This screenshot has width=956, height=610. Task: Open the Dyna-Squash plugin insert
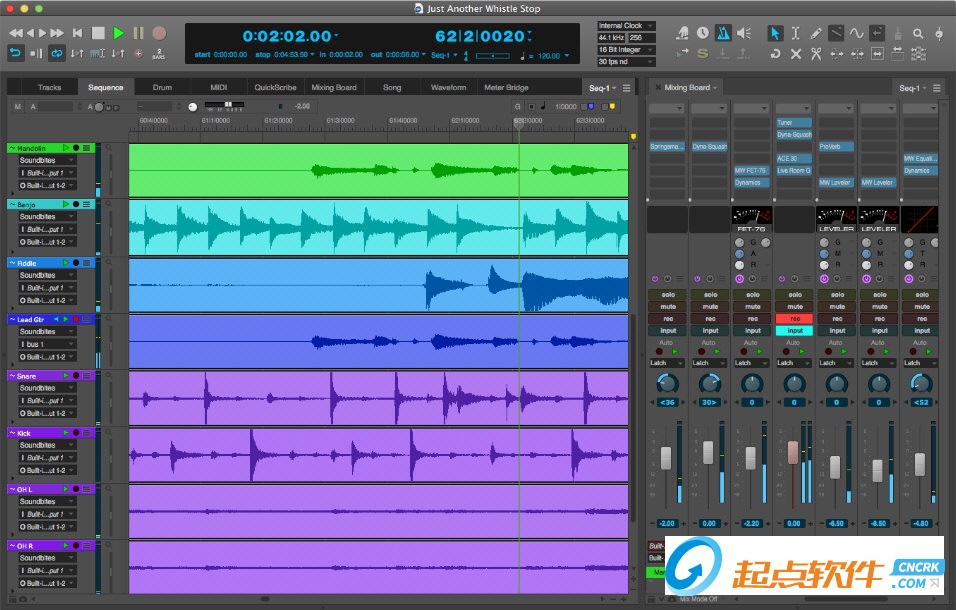point(711,146)
